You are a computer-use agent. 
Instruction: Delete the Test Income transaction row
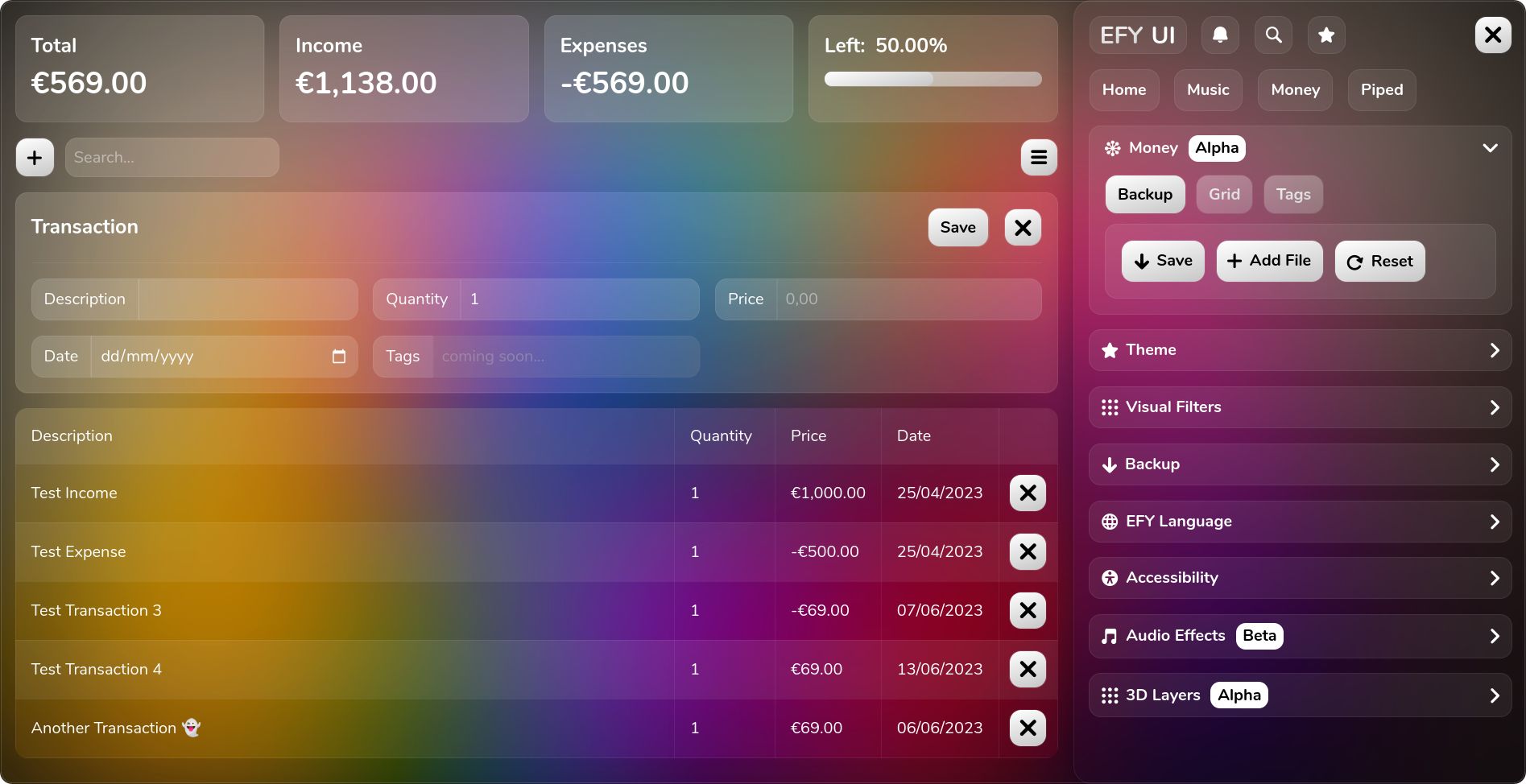(1027, 493)
